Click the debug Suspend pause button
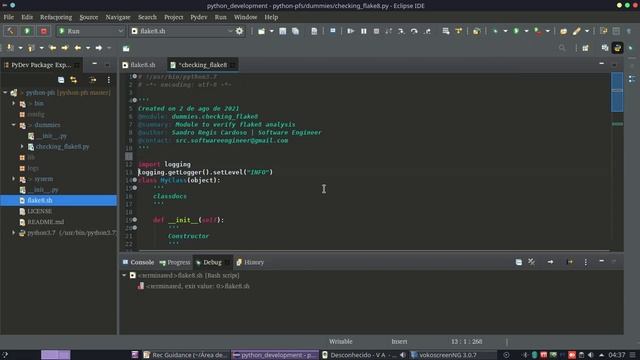This screenshot has height=360, width=640. 363,31
